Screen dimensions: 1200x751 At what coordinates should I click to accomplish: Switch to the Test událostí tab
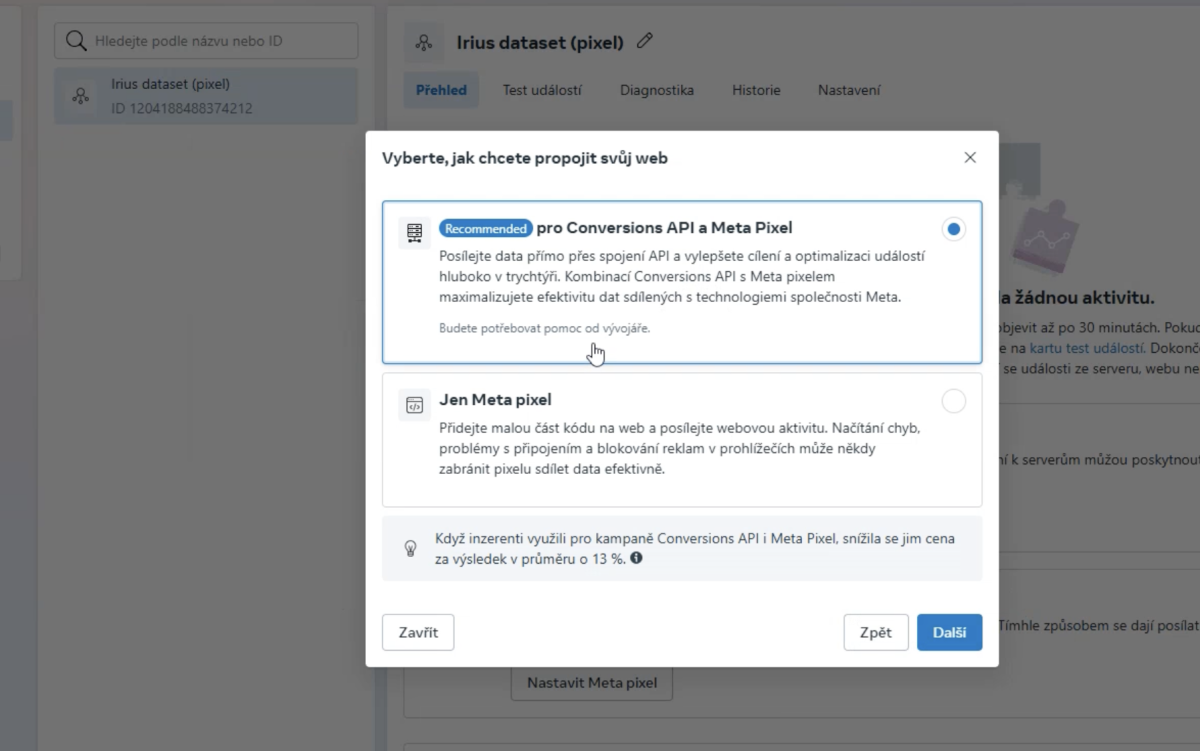pos(542,90)
